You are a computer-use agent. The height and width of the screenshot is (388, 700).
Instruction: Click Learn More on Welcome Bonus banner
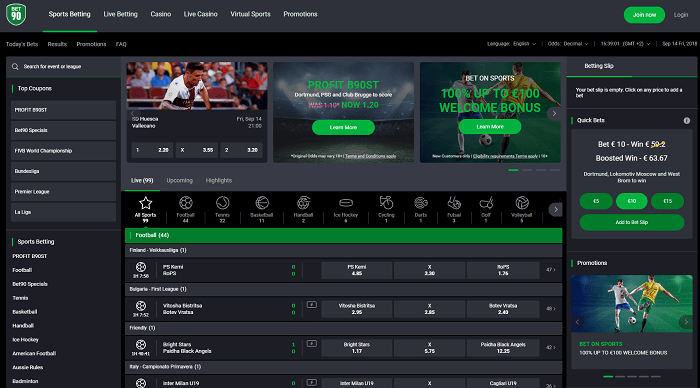tap(490, 126)
